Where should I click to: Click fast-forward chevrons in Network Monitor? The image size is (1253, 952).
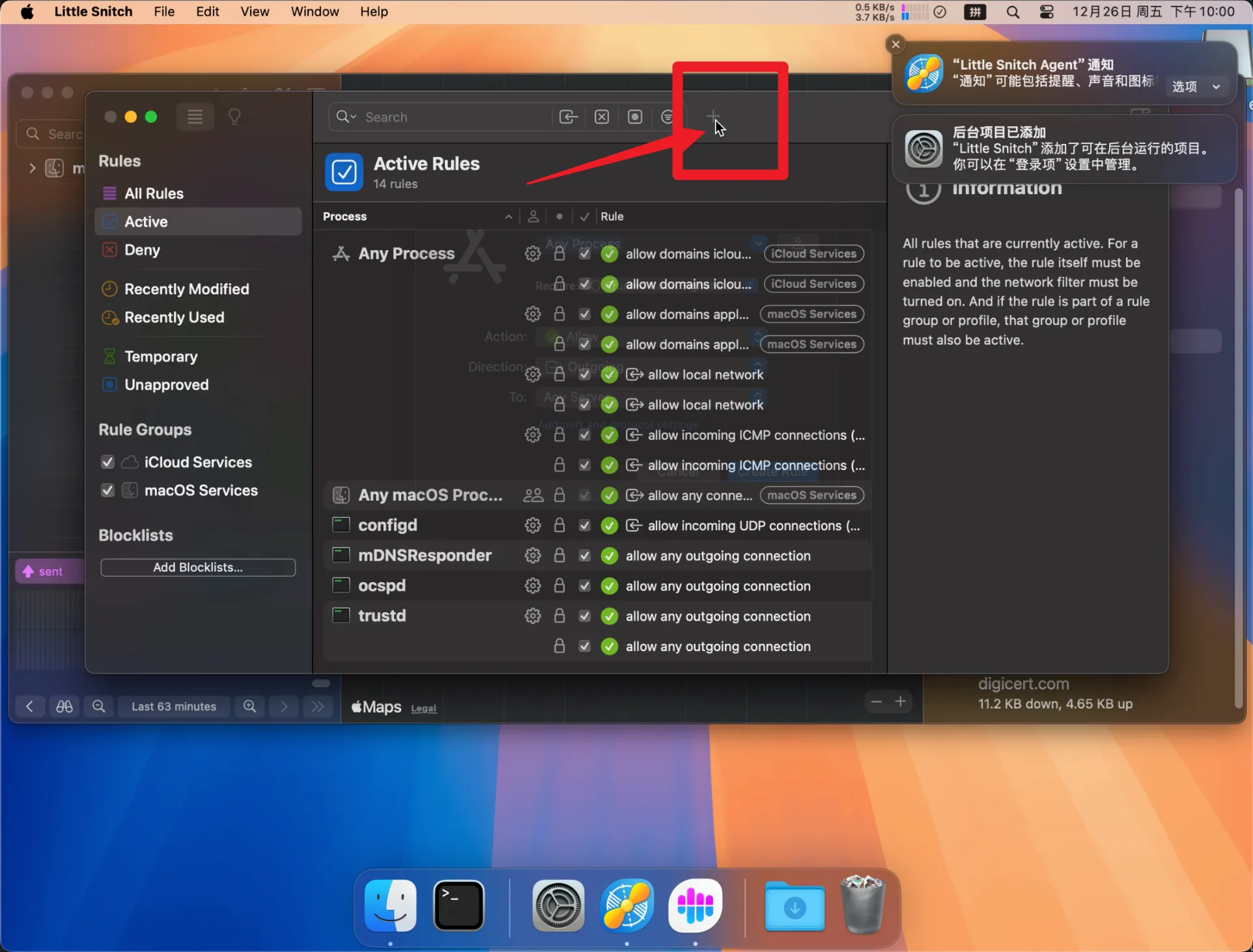coord(317,707)
